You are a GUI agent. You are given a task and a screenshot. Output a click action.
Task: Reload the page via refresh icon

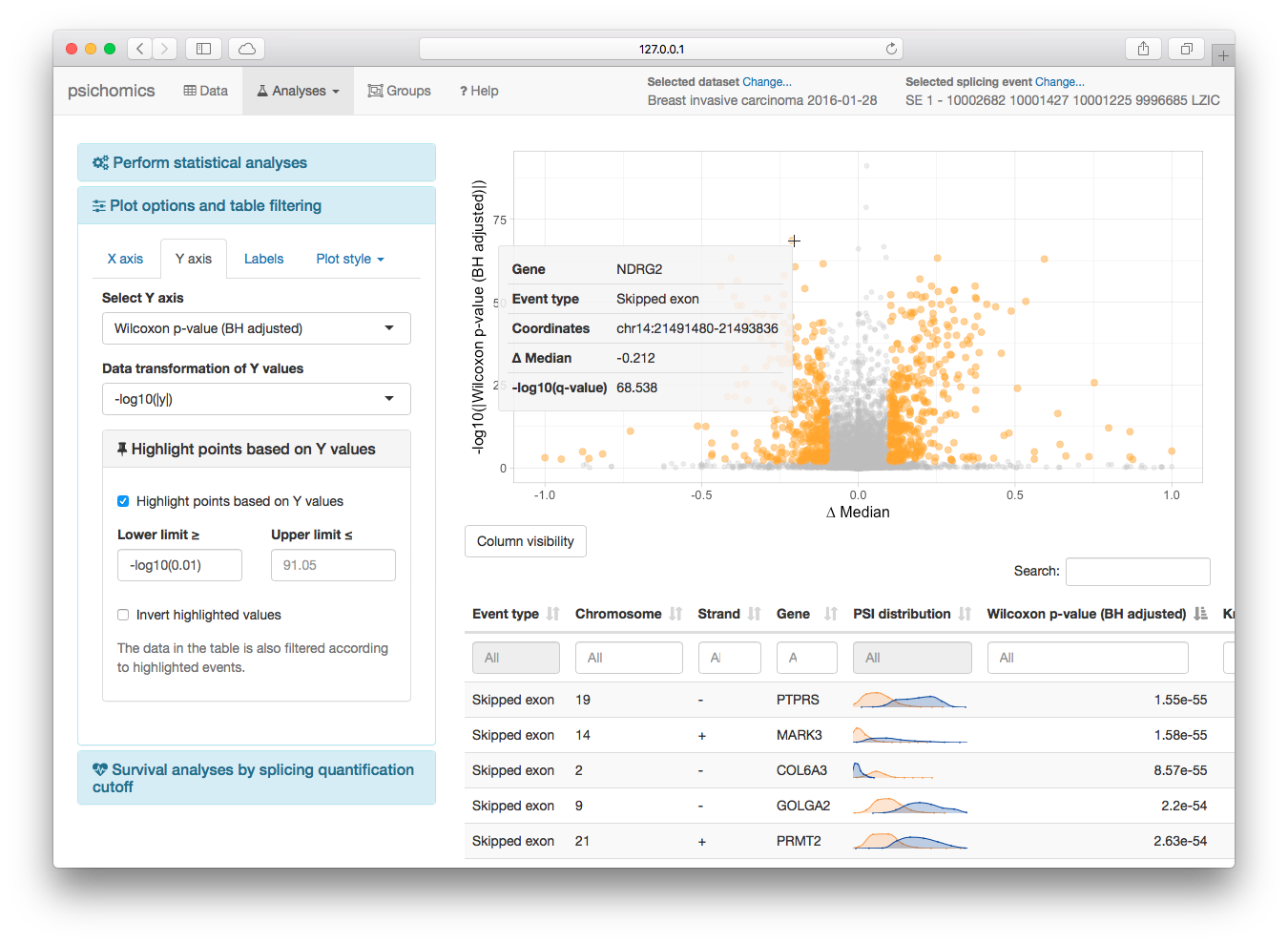(x=891, y=49)
